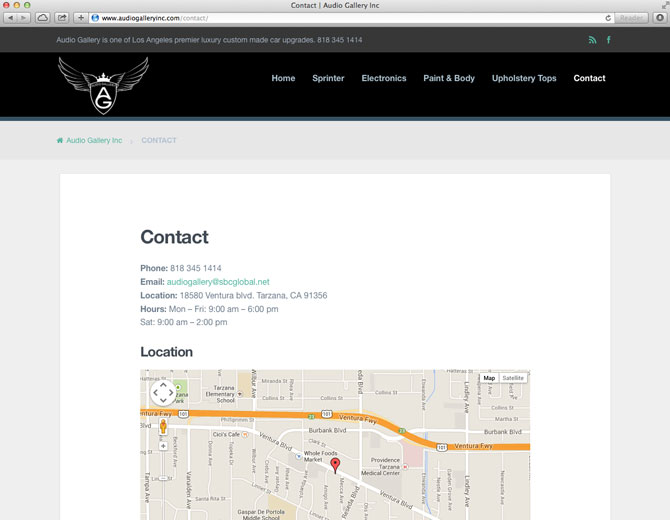
Task: Click the Audio Gallery winged logo
Action: point(103,85)
